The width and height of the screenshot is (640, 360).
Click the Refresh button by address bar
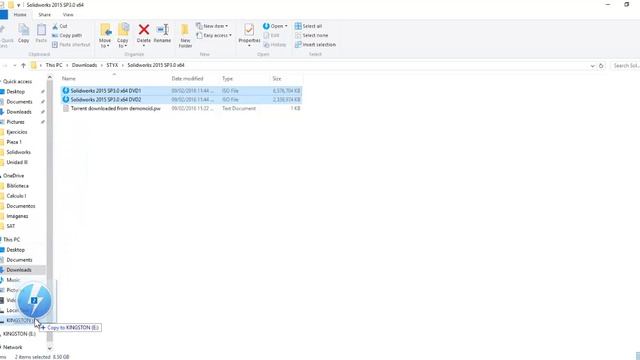tap(601, 66)
